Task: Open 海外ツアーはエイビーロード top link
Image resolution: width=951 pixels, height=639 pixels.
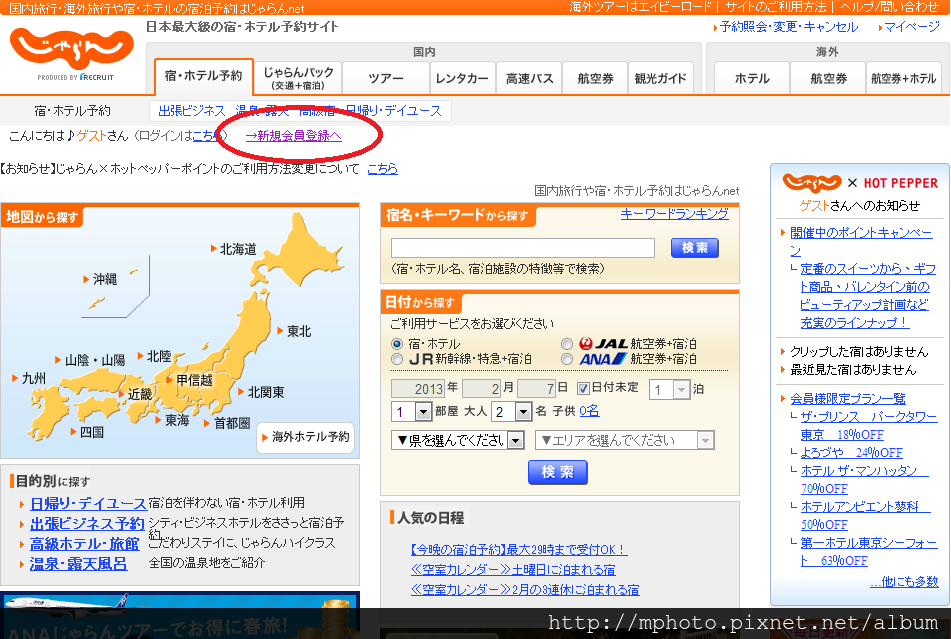Action: click(x=640, y=7)
